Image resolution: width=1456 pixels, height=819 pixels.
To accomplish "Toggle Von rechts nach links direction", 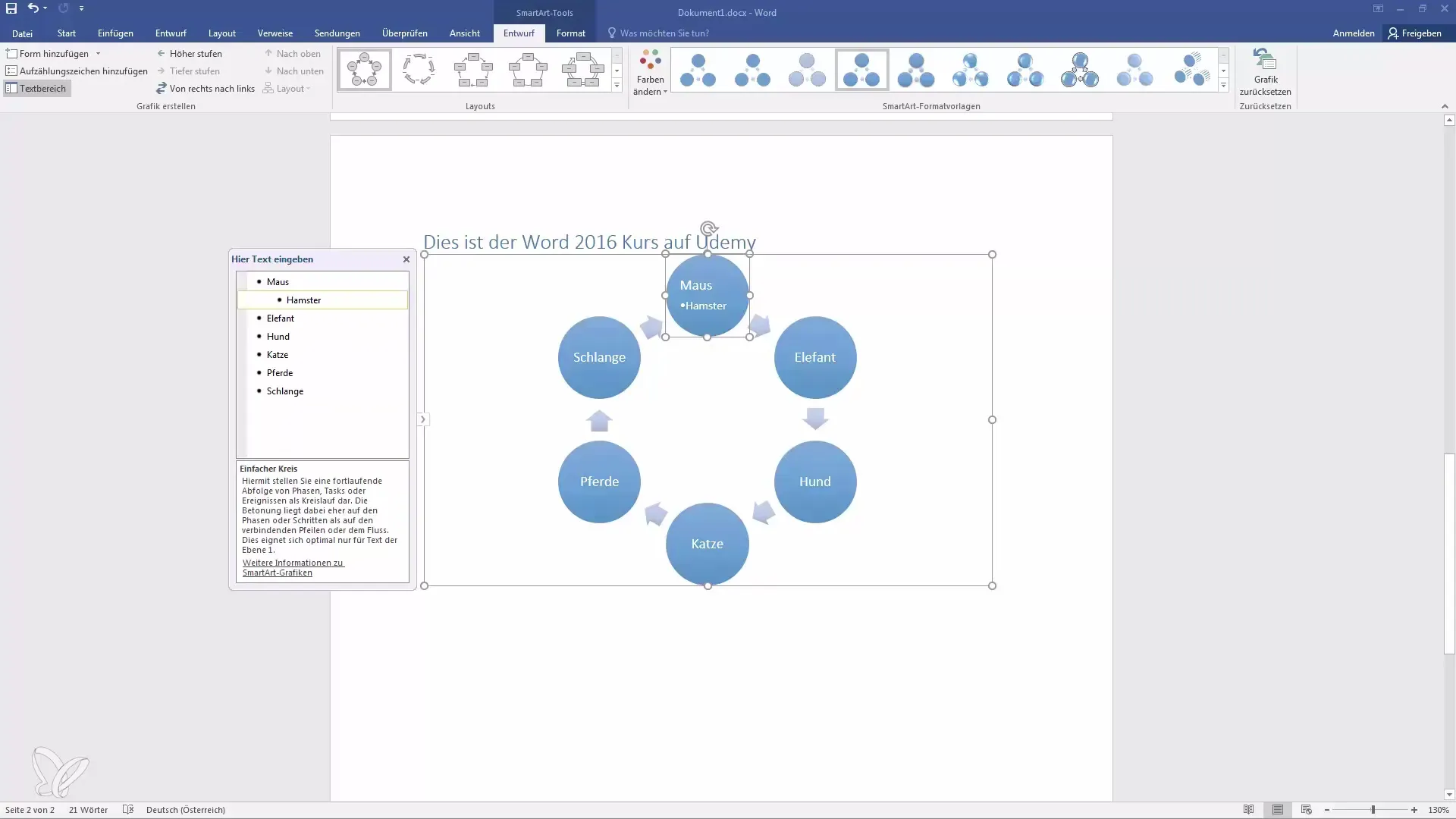I will (206, 89).
